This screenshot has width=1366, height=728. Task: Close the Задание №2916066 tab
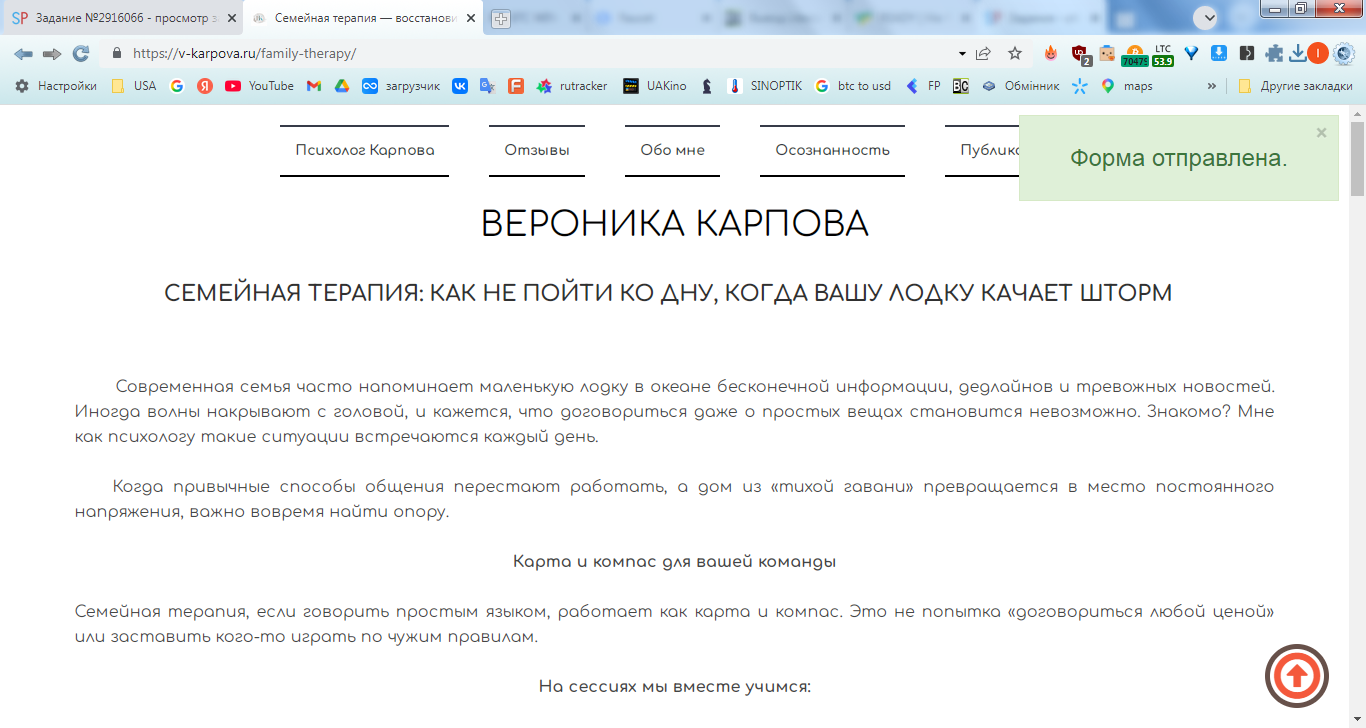click(231, 18)
